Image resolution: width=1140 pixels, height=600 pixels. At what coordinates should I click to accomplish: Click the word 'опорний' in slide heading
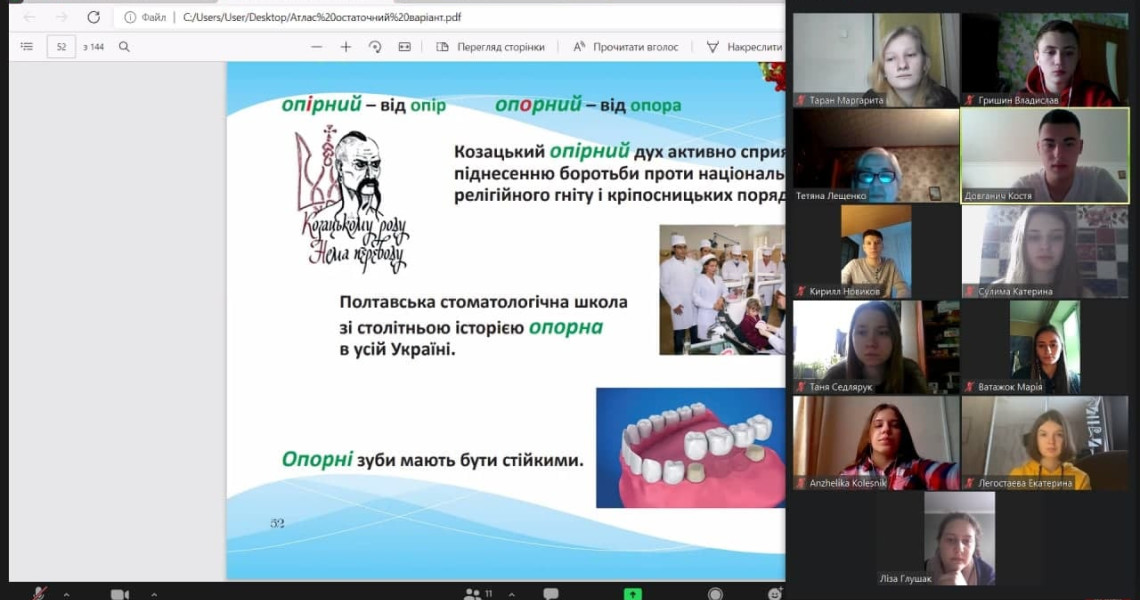pyautogui.click(x=539, y=105)
